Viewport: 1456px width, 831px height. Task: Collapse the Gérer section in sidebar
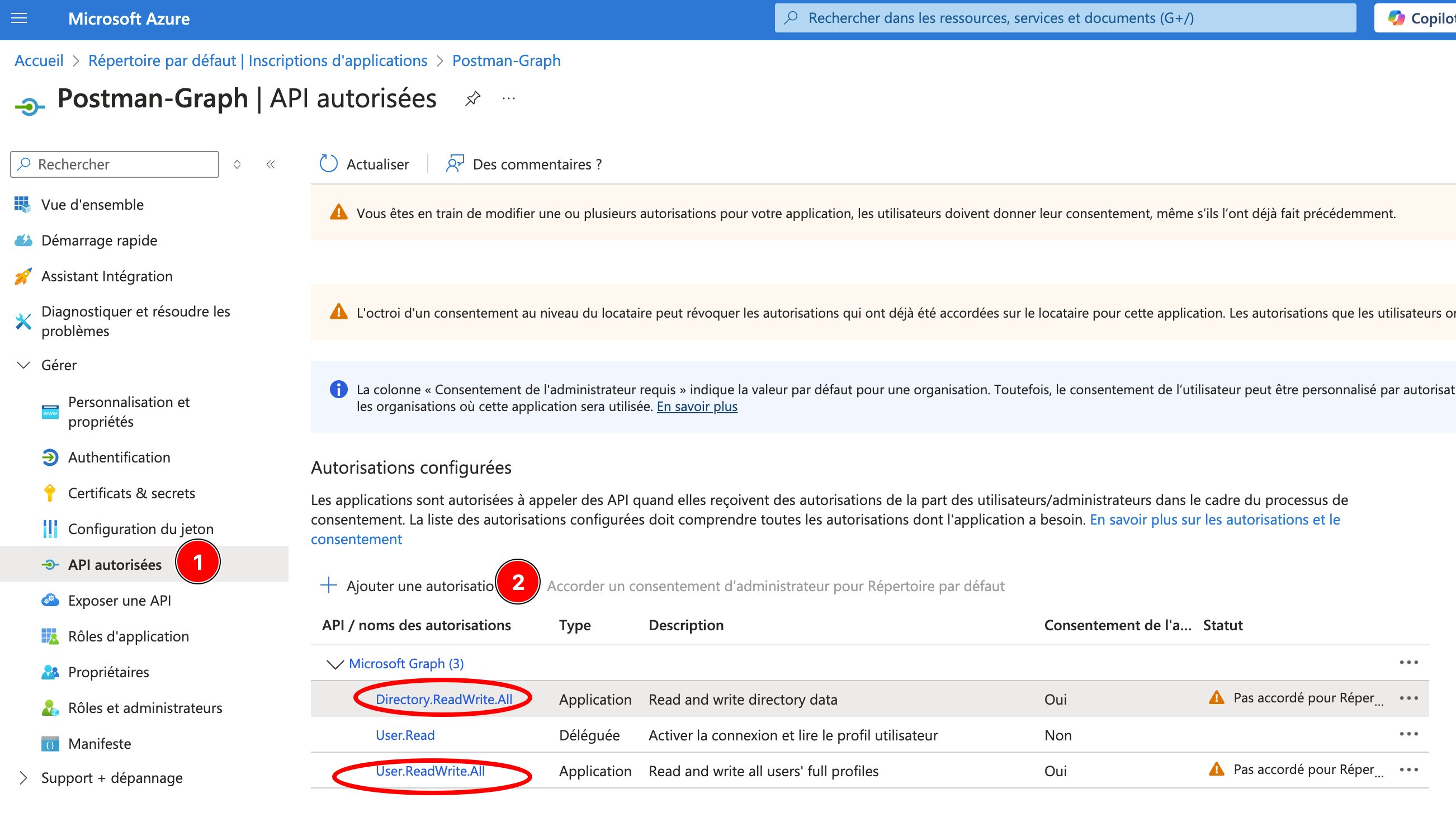[x=23, y=365]
